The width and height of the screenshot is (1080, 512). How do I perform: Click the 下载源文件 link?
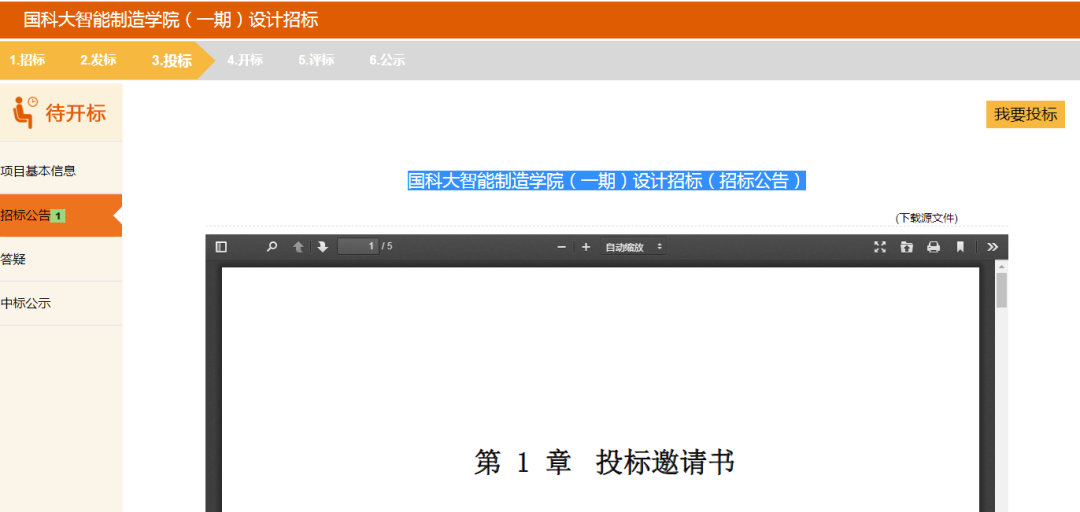[926, 218]
